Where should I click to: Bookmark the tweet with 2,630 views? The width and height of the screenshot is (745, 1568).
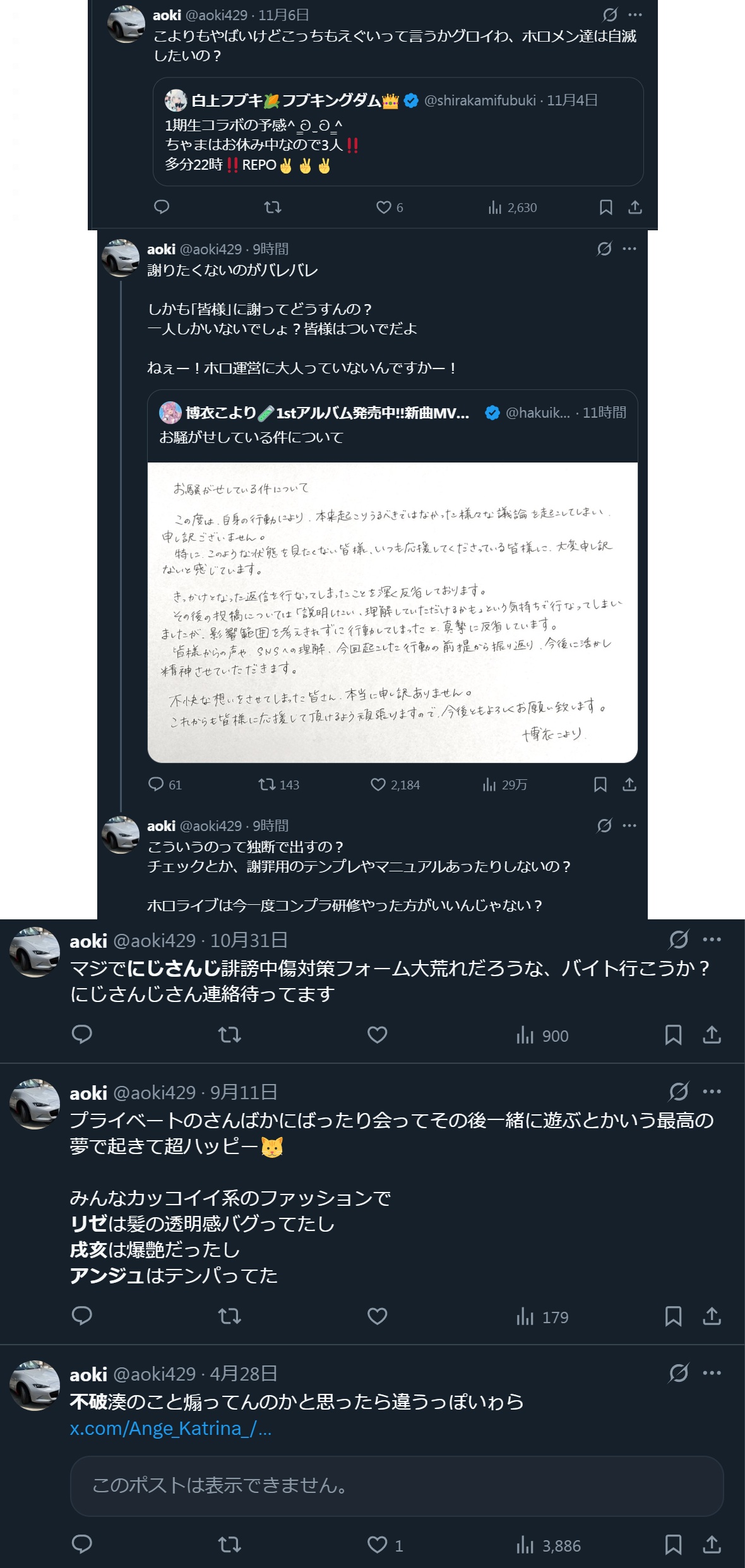coord(606,207)
